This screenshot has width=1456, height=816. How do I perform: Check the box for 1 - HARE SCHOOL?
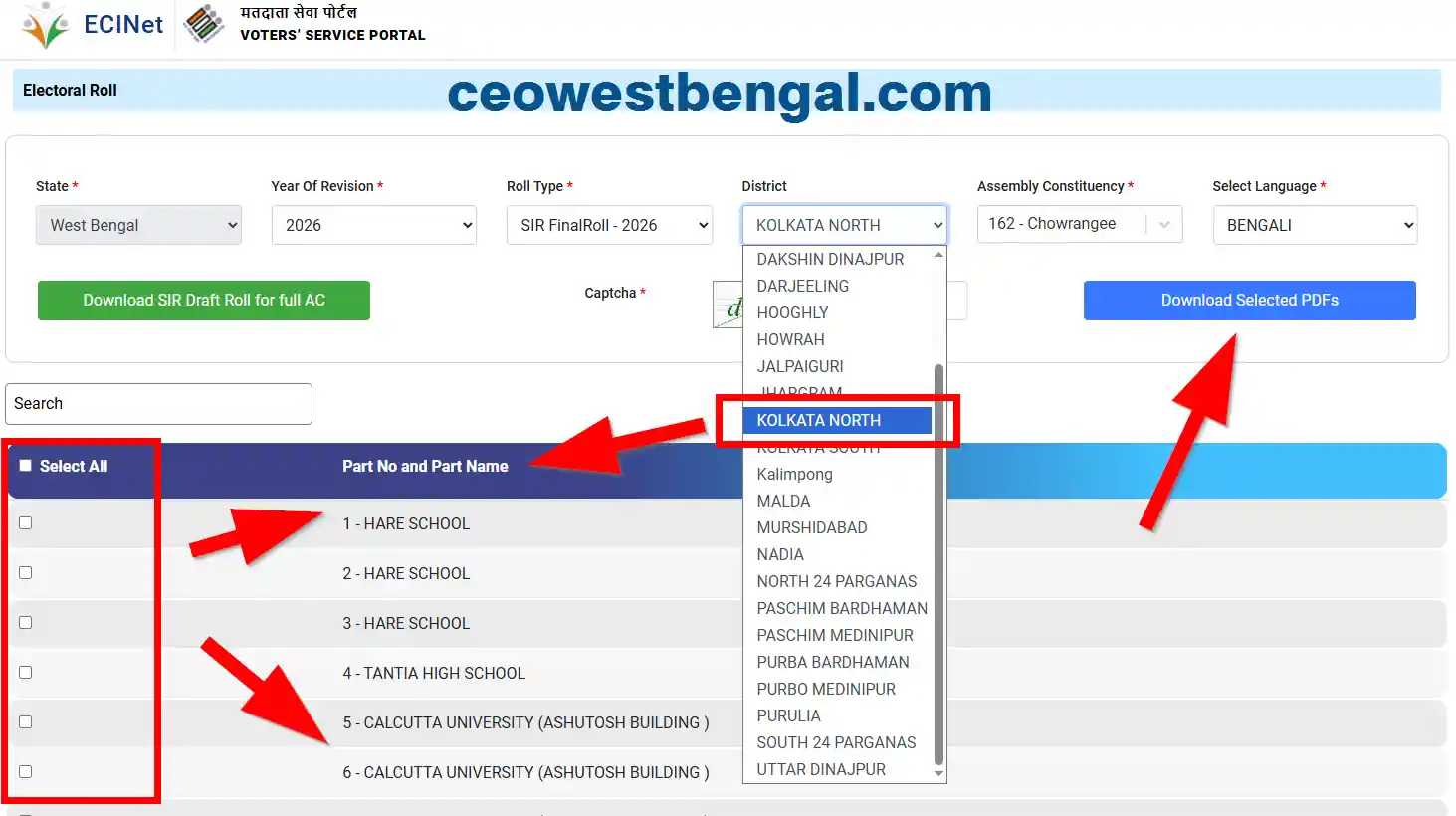25,523
